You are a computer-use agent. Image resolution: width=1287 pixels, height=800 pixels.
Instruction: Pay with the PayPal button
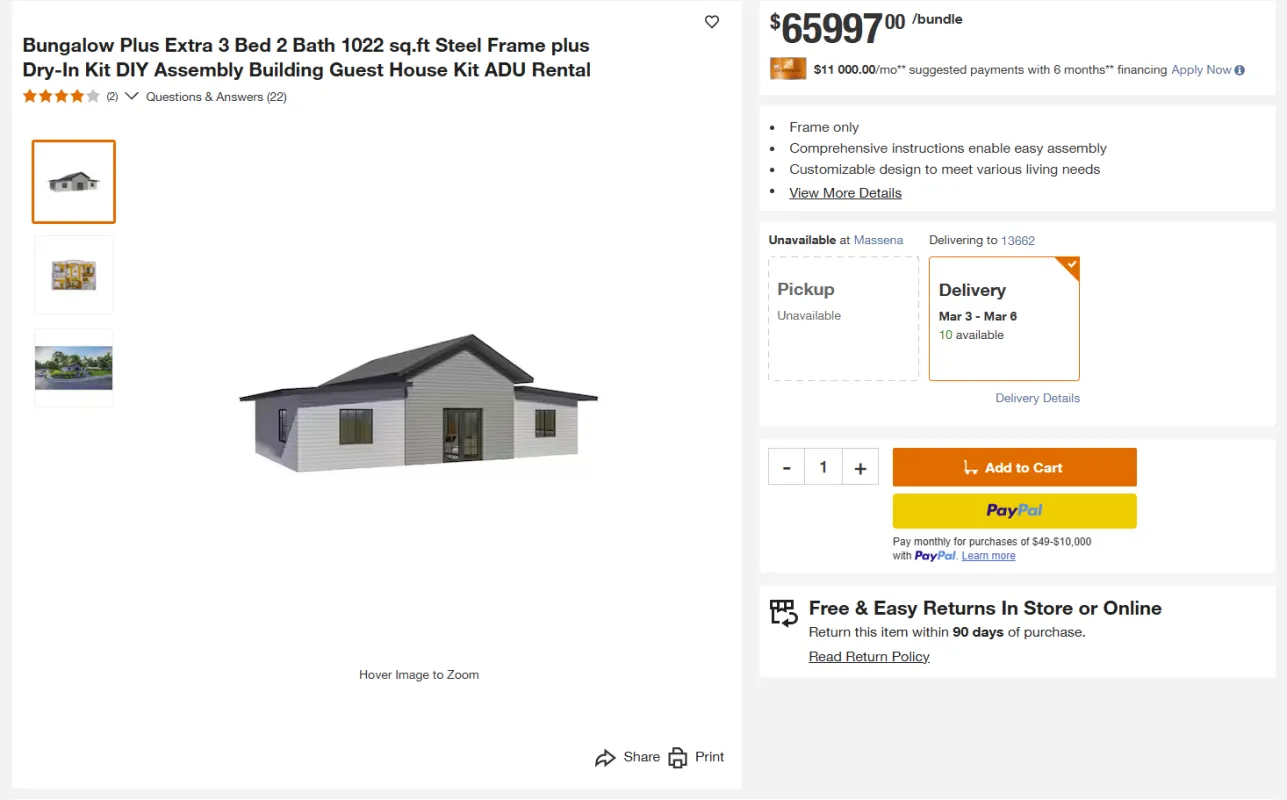pos(1014,511)
